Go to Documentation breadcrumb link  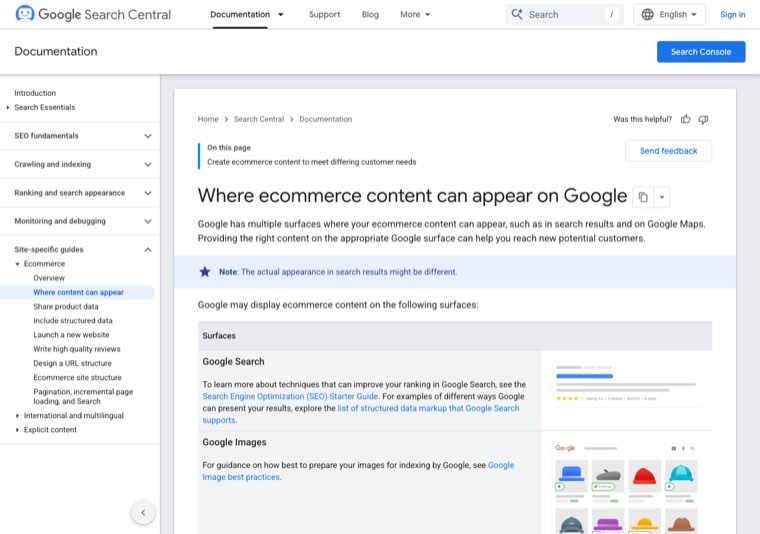(326, 119)
